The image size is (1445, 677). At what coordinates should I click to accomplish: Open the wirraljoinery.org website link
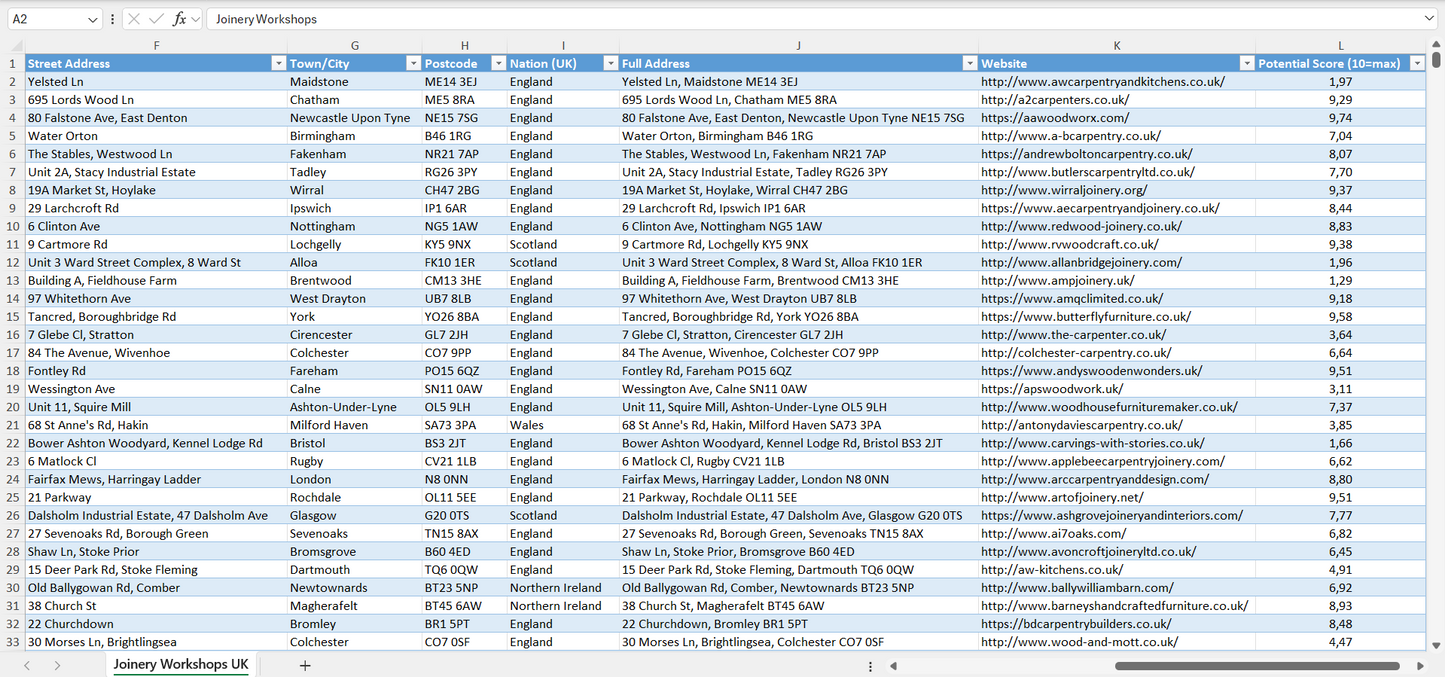click(x=1063, y=190)
